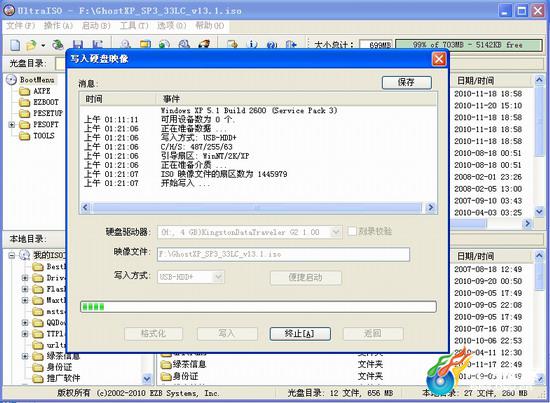Click the date 2008-02-05 13:00 row
The height and width of the screenshot is (403, 550).
click(x=488, y=189)
